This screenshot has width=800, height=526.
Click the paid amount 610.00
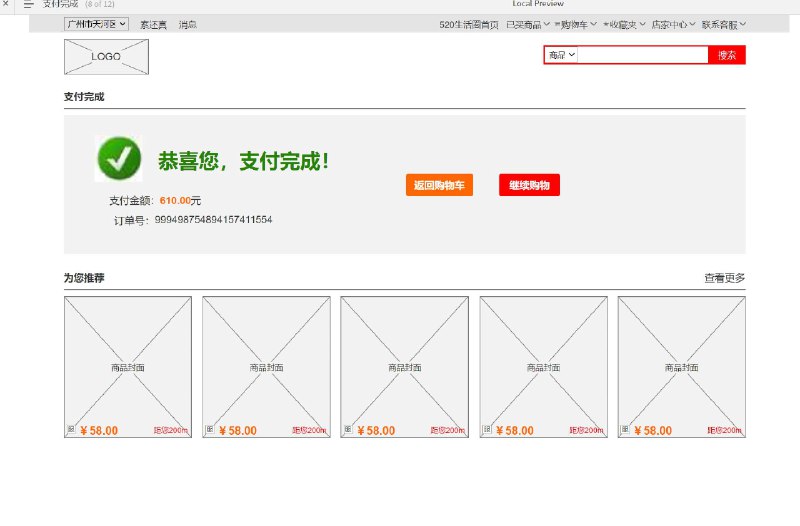[x=175, y=201]
